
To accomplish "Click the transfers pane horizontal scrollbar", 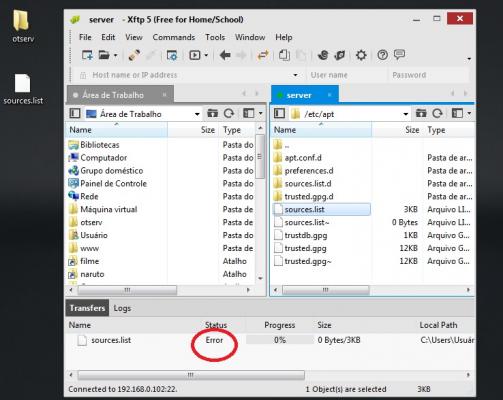I will pyautogui.click(x=191, y=375).
